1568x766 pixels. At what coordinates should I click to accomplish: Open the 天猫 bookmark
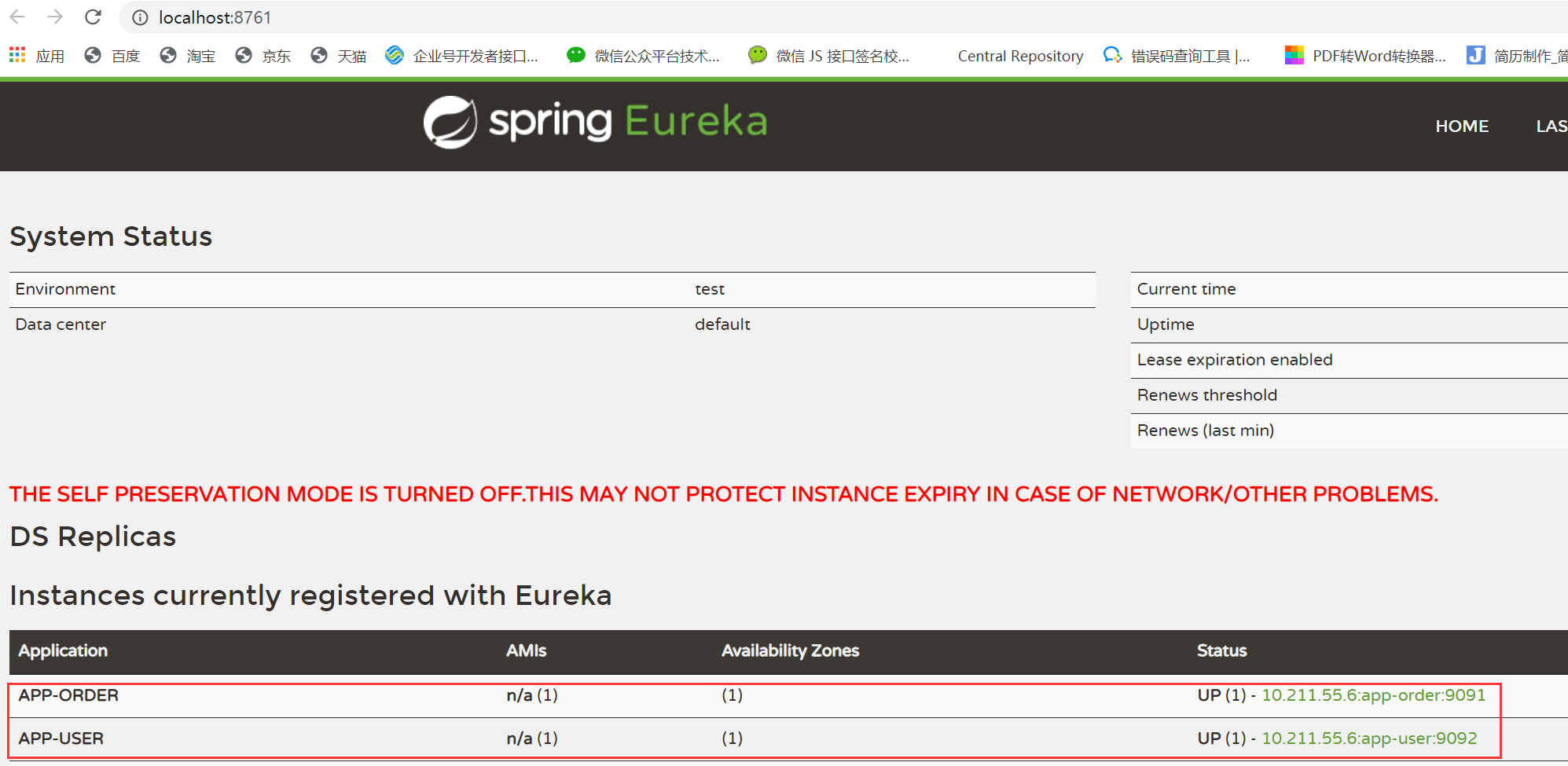[x=339, y=55]
